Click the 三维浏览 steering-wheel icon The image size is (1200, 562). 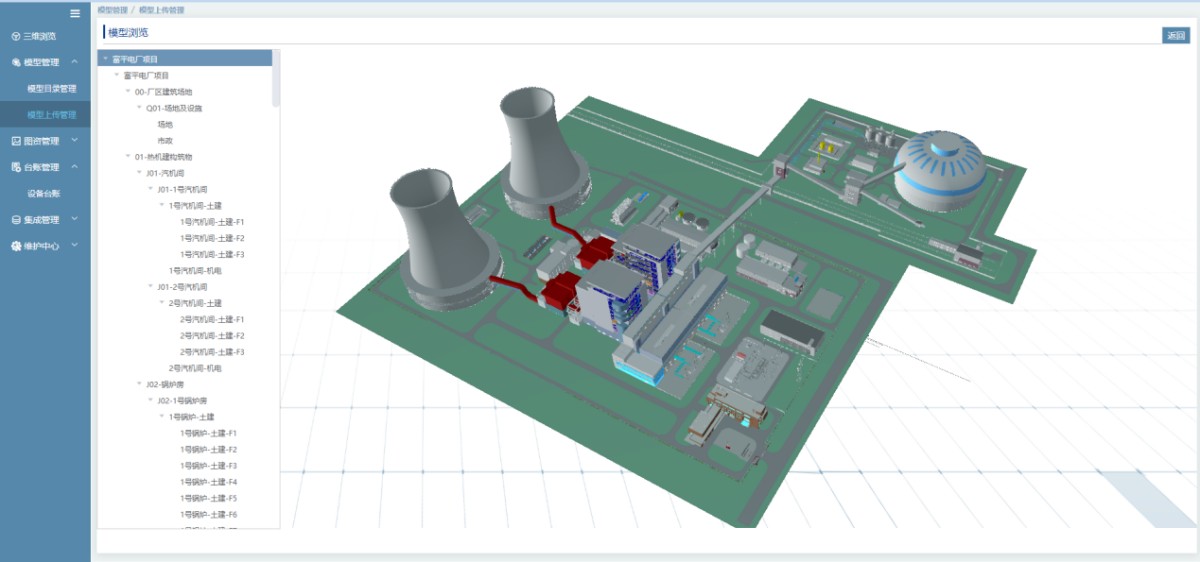click(15, 36)
